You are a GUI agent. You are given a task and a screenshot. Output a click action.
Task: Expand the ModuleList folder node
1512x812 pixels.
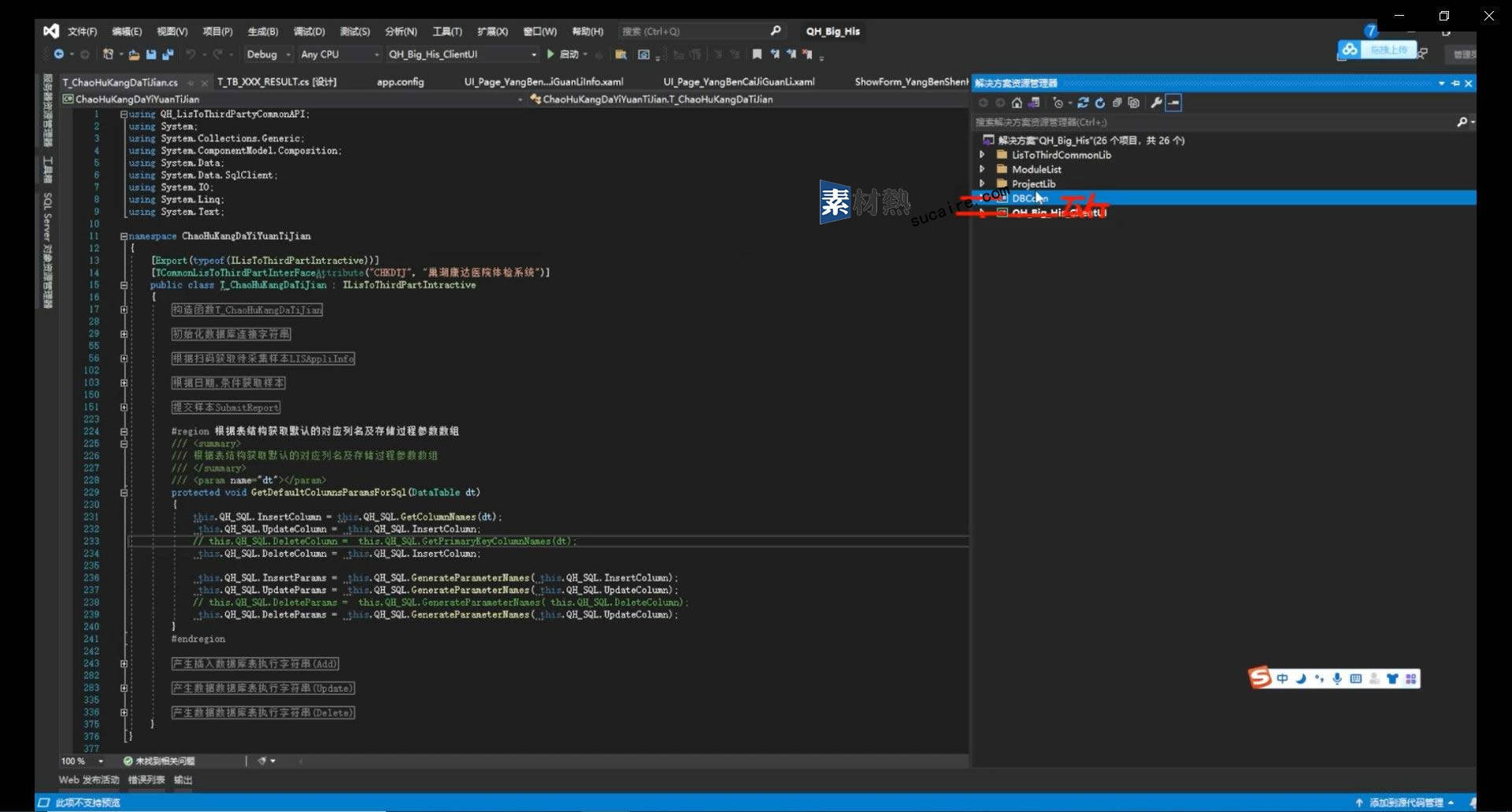[x=982, y=169]
